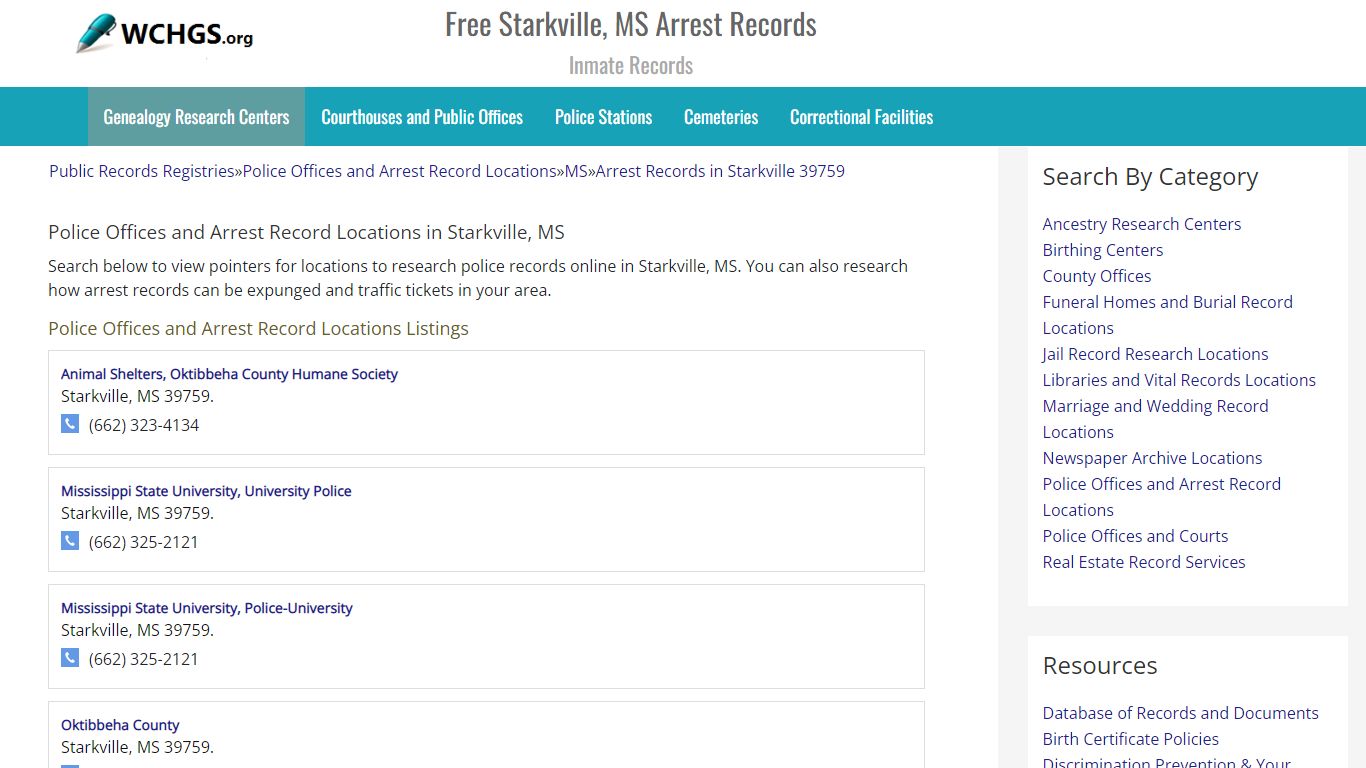Open Marriage and Wedding Record Locations
Viewport: 1366px width, 768px height.
pyautogui.click(x=1155, y=419)
